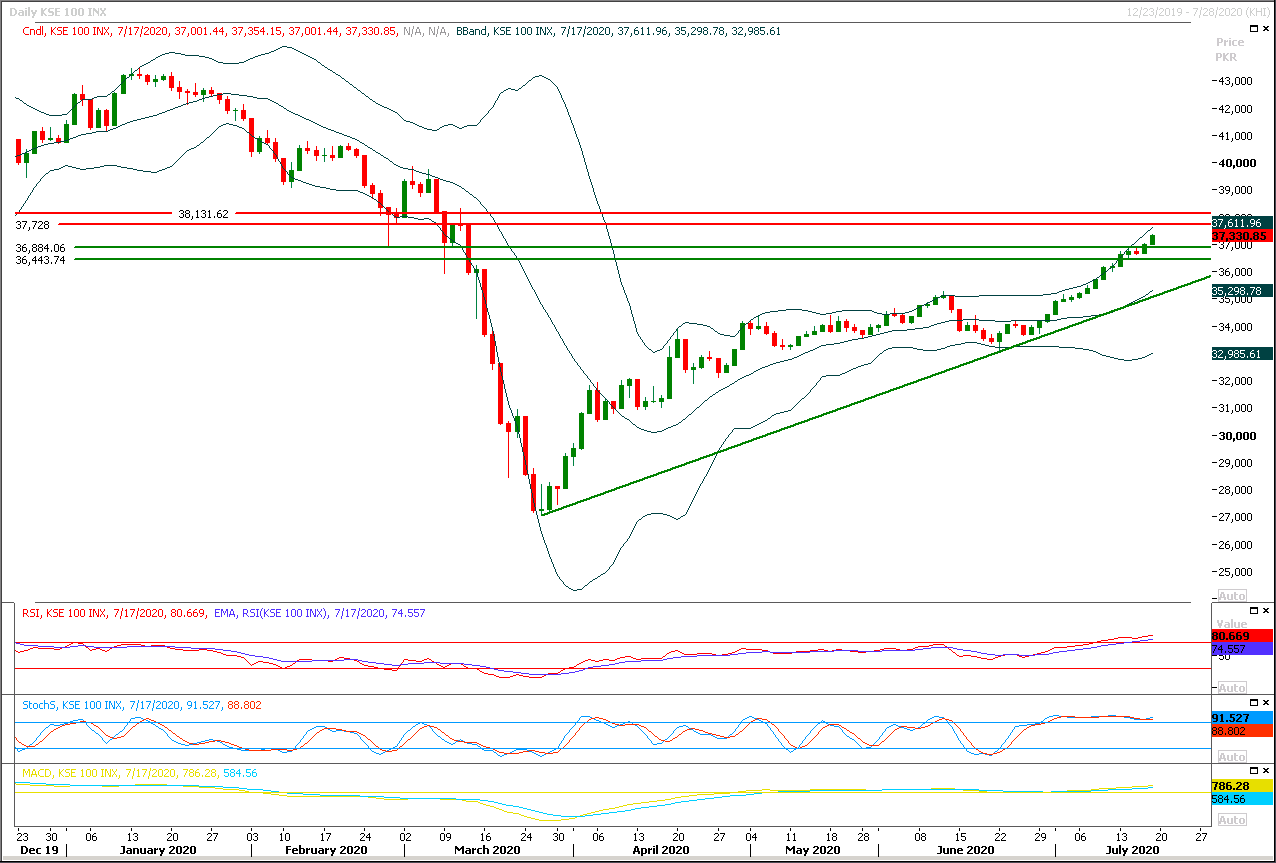Image resolution: width=1276 pixels, height=863 pixels.
Task: Click the 88.802 StochS value tag
Action: pos(1242,732)
